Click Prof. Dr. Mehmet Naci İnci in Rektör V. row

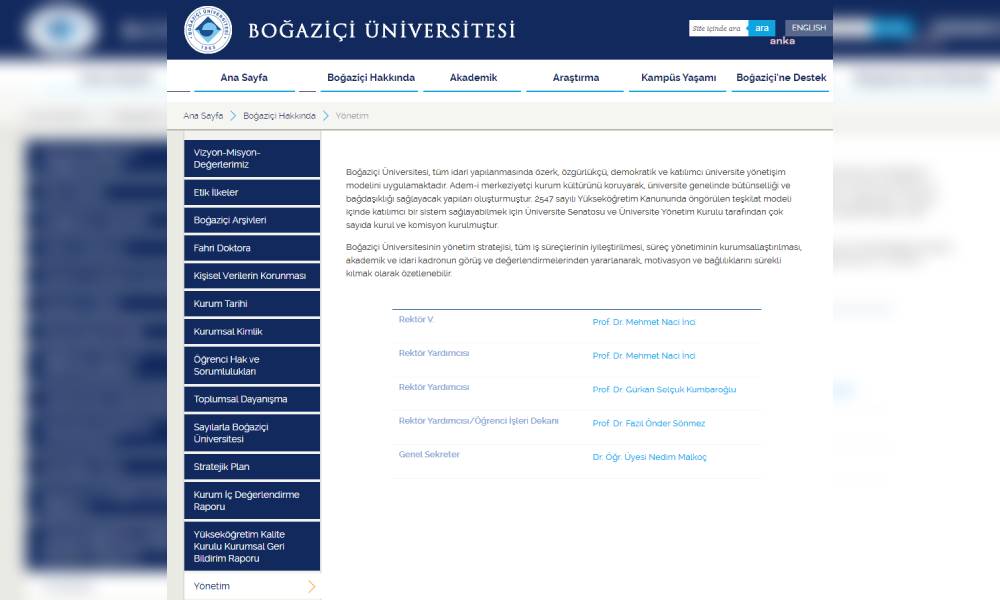(x=643, y=322)
